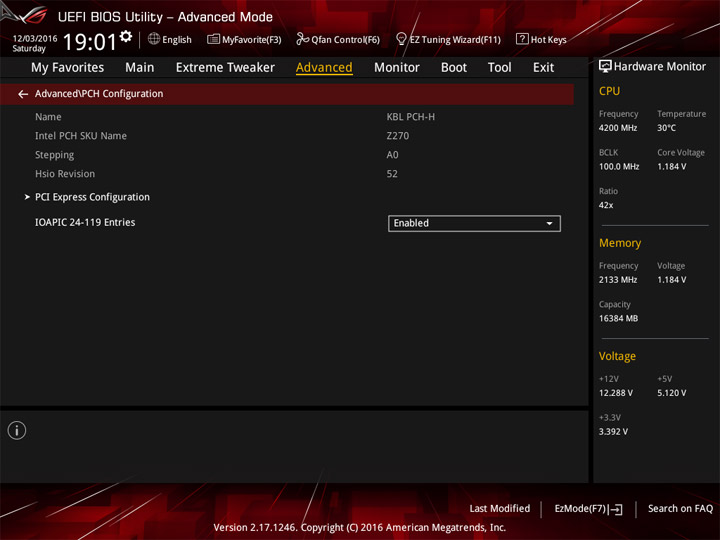Click the 19:01 clock display
Screen dimensions: 720x540
pyautogui.click(x=90, y=42)
